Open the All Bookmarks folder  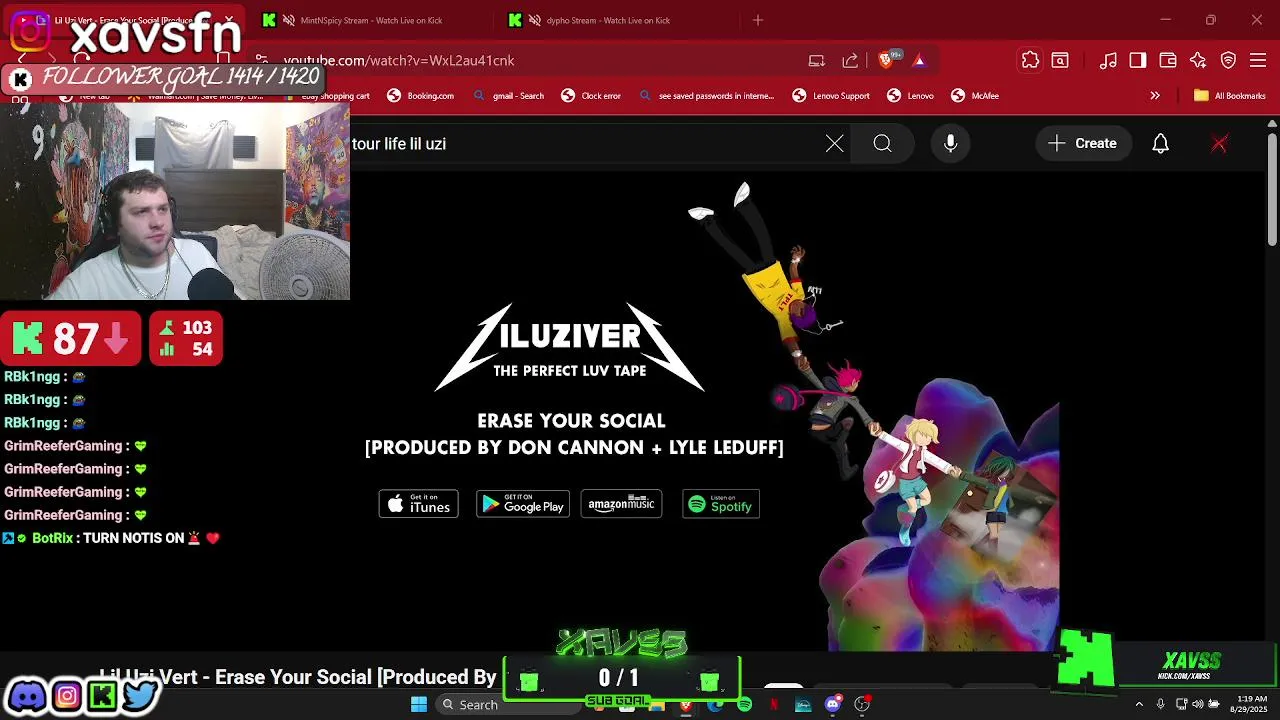pyautogui.click(x=1230, y=96)
